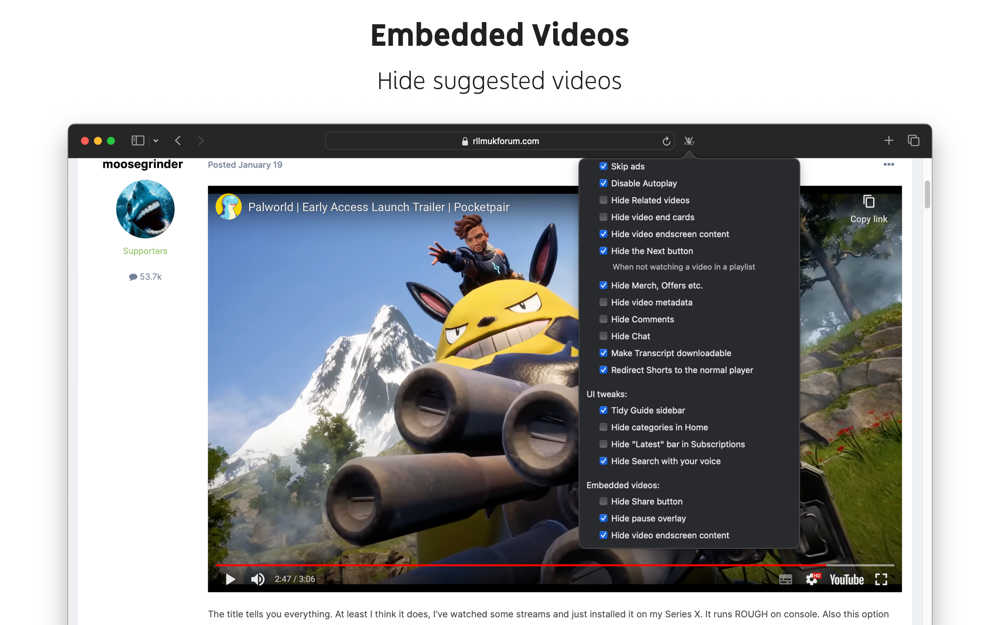
Task: Open Supporters group link
Action: click(145, 251)
